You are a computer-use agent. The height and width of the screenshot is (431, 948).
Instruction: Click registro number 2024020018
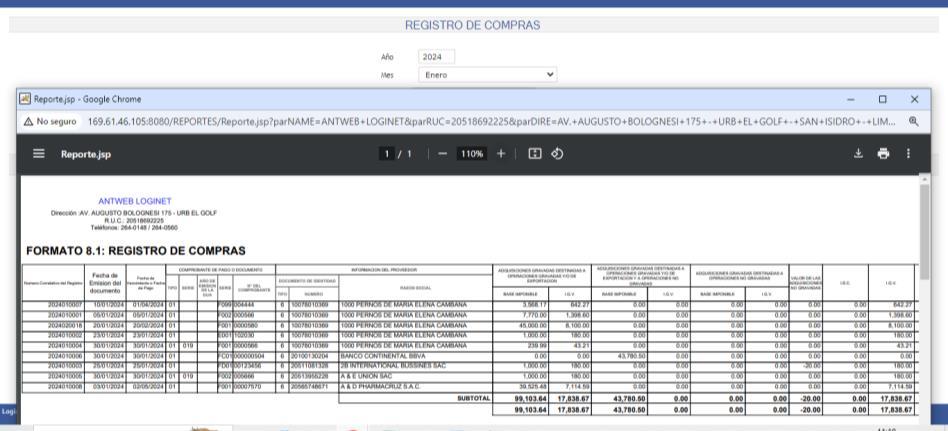pyautogui.click(x=64, y=326)
